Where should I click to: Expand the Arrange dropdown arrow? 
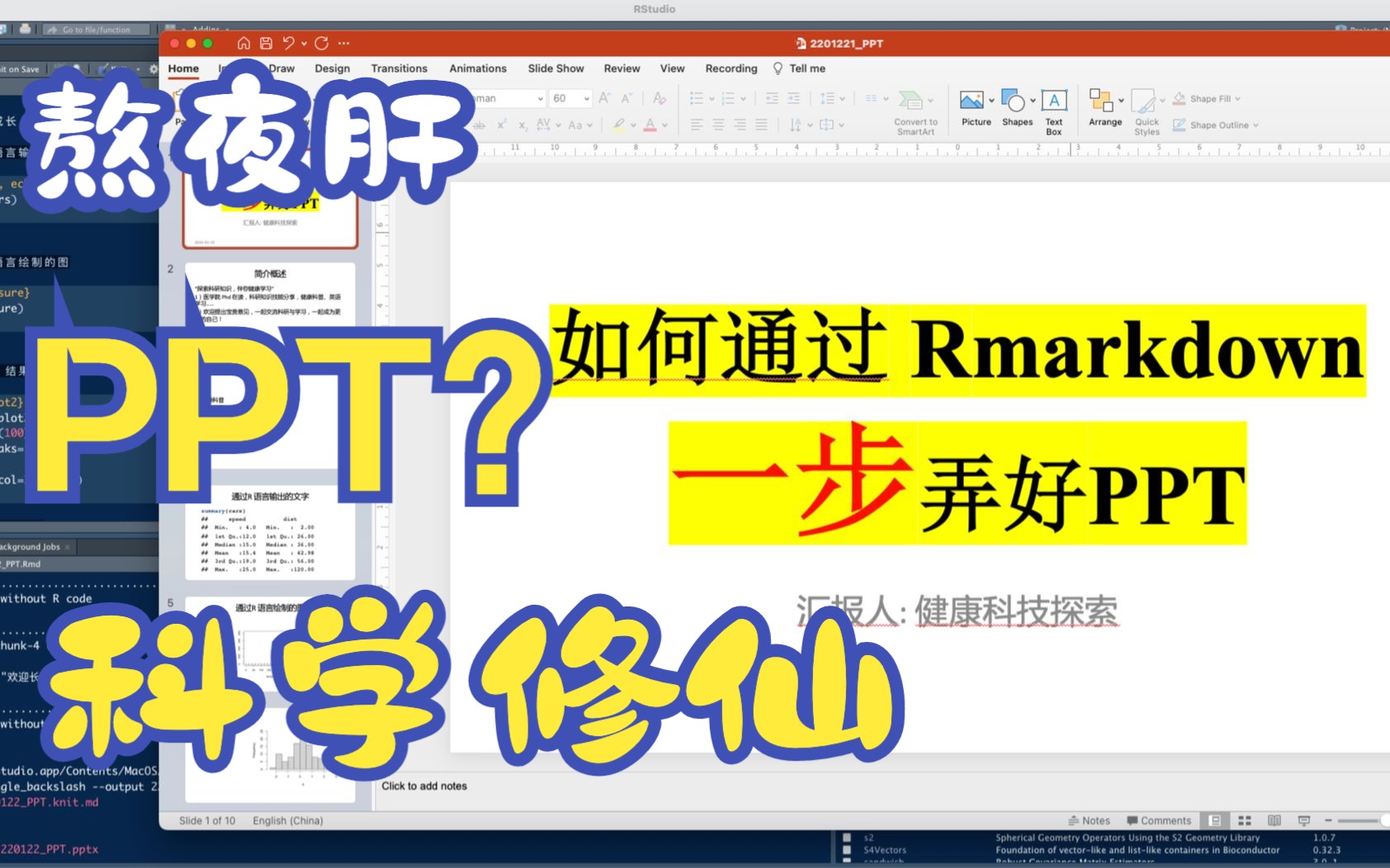pyautogui.click(x=1121, y=101)
